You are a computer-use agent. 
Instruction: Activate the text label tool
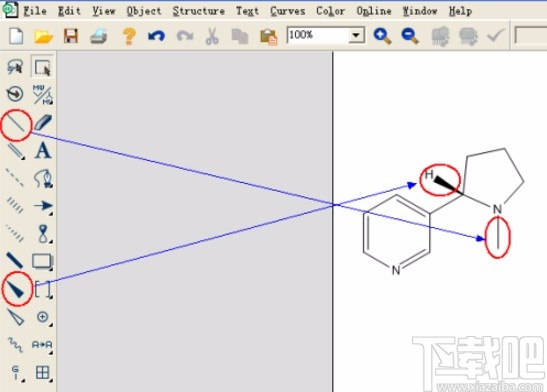click(43, 150)
